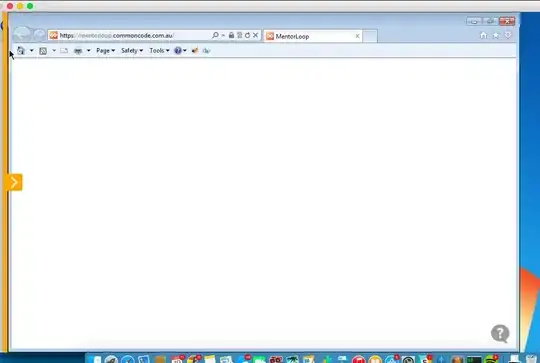Go forward with the Forward arrow

(40, 35)
